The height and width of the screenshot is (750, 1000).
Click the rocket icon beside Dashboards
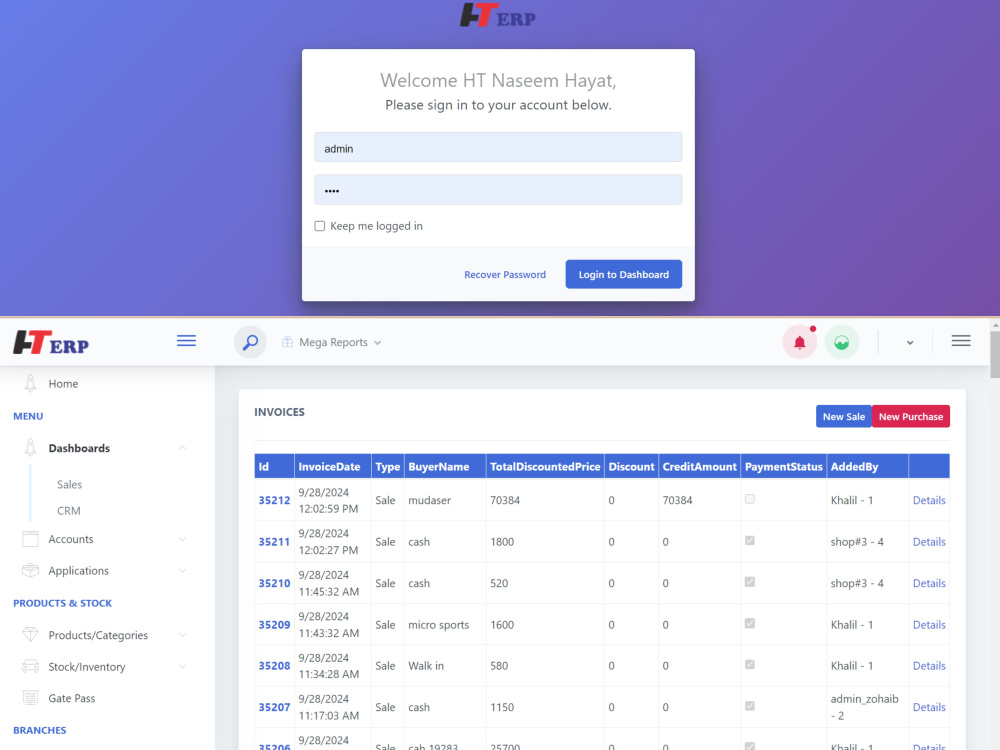pyautogui.click(x=30, y=448)
